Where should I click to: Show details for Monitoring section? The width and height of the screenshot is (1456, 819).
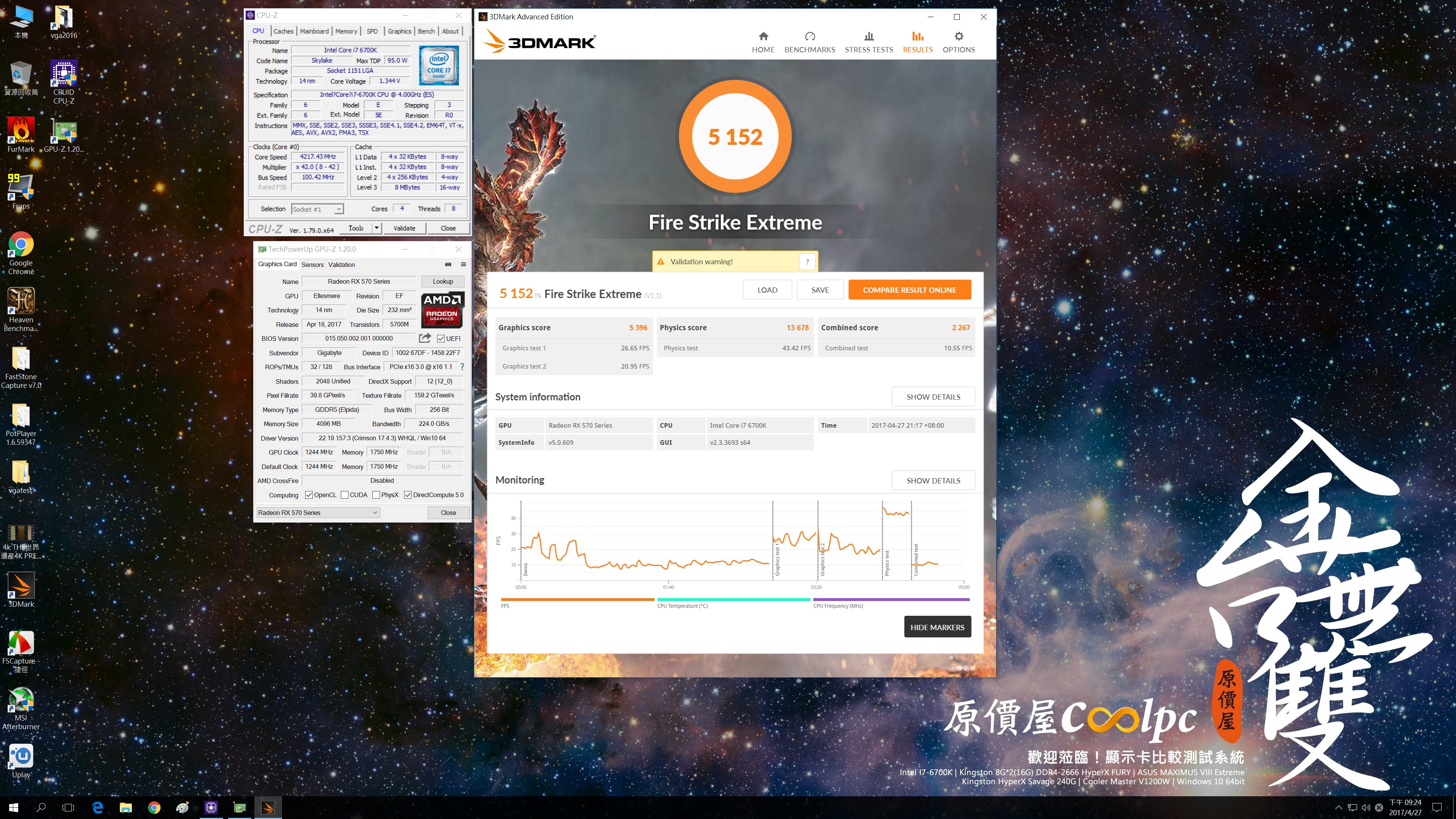(x=933, y=480)
